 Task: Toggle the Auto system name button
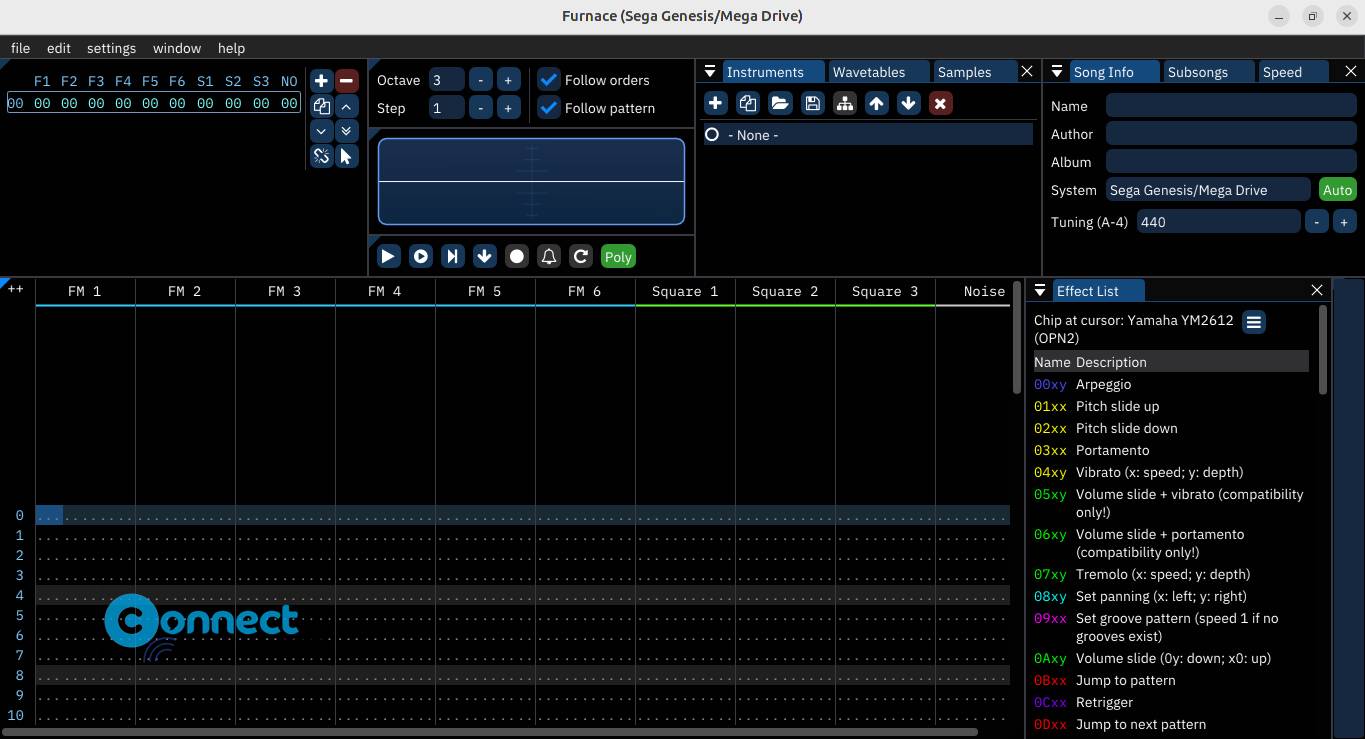coord(1337,190)
